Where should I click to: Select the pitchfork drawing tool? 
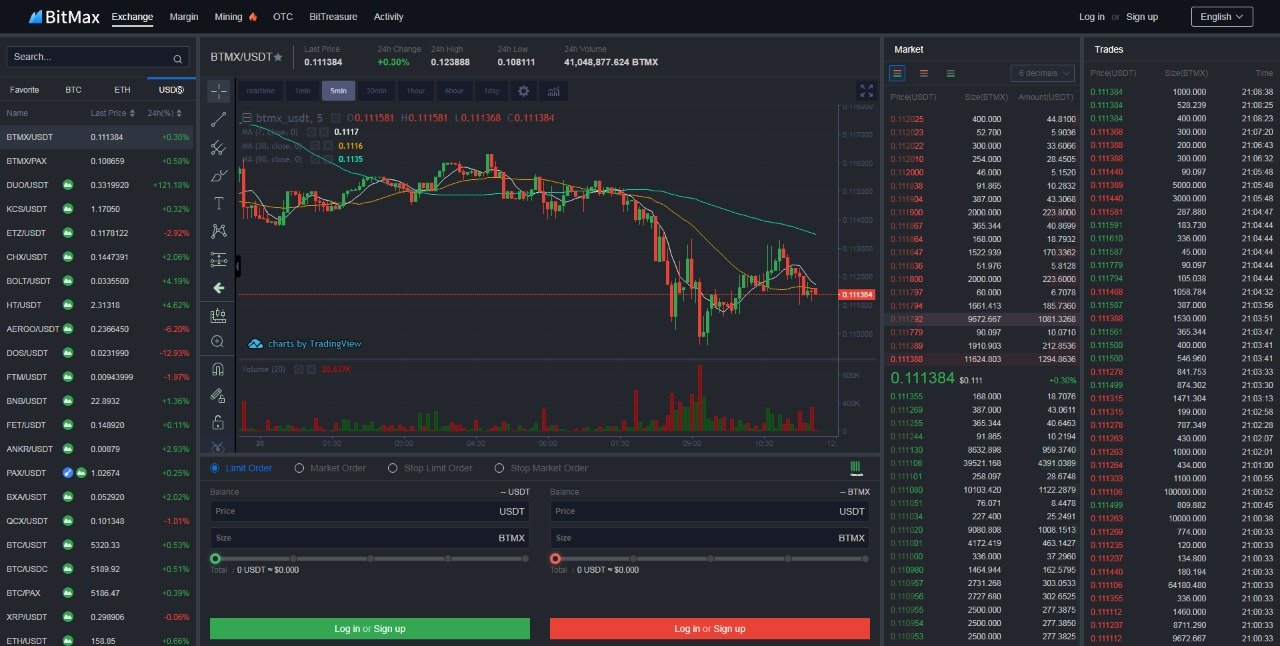[x=219, y=148]
